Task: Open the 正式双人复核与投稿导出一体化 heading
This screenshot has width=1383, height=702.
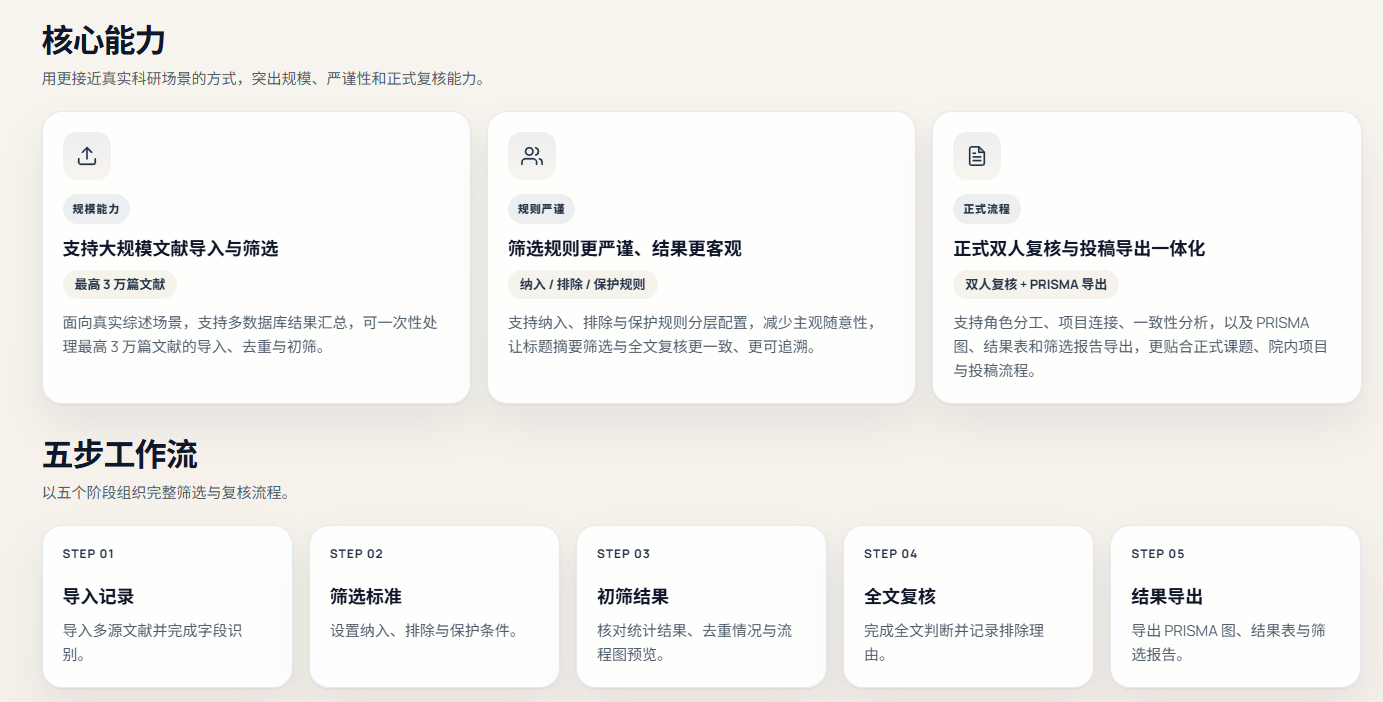Action: tap(1079, 248)
